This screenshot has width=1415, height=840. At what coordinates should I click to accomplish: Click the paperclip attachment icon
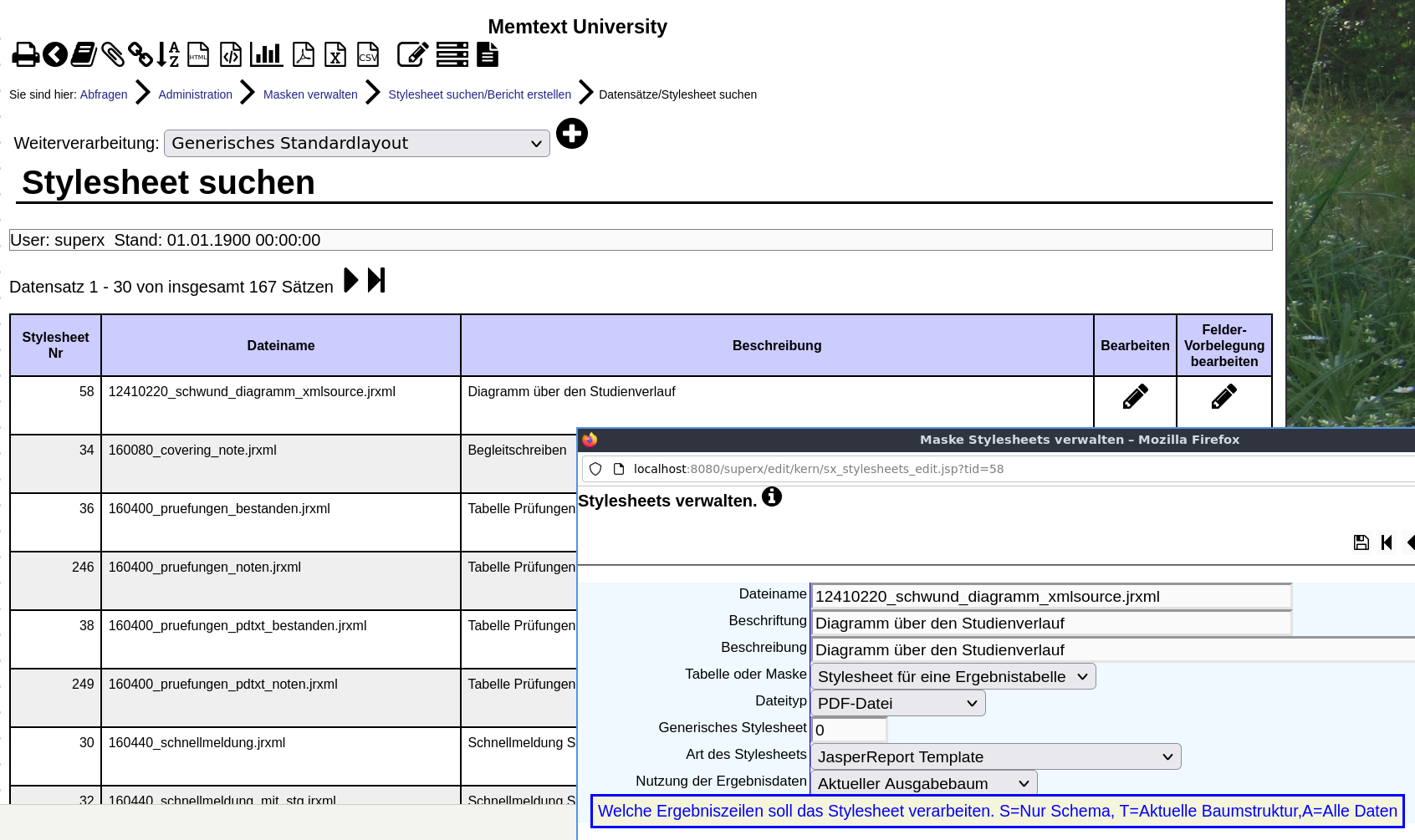(113, 55)
